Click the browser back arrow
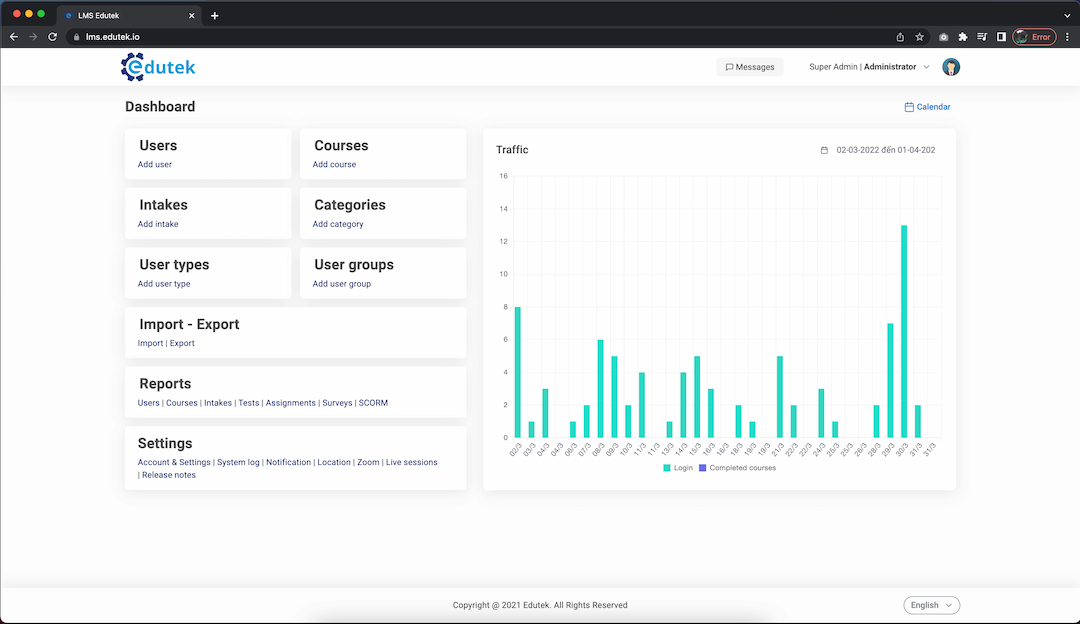Image resolution: width=1080 pixels, height=624 pixels. click(14, 37)
